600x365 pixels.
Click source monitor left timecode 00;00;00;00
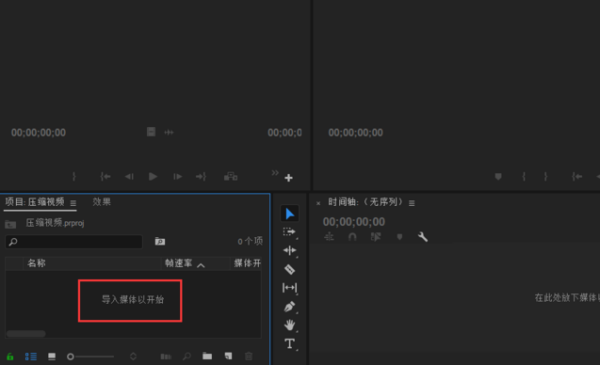click(x=38, y=132)
